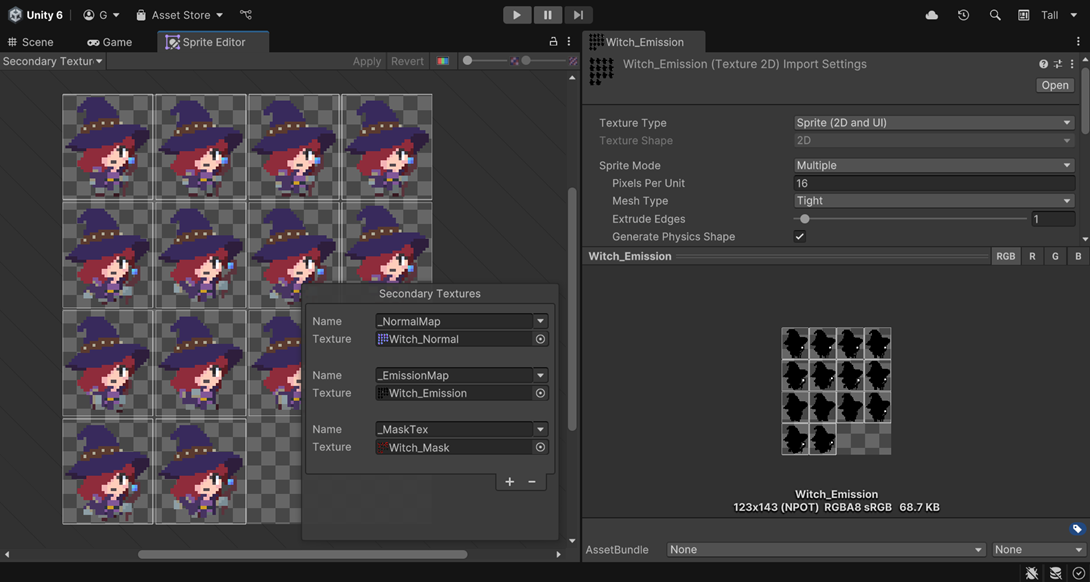Screen dimensions: 1090x582
Task: Pick texture for Witch_Normal object picker
Action: 539,339
